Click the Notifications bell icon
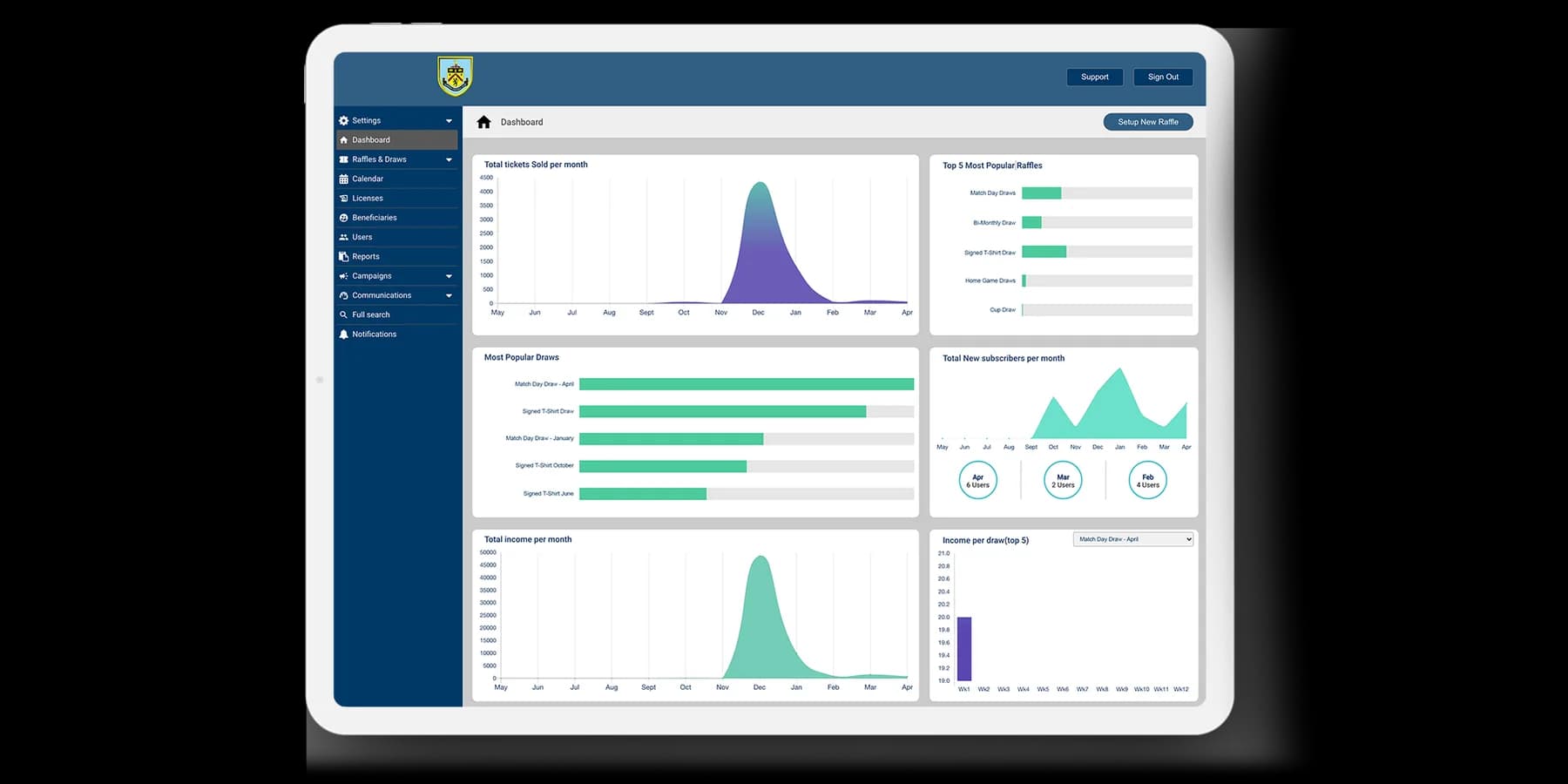This screenshot has width=1568, height=784. 343,335
